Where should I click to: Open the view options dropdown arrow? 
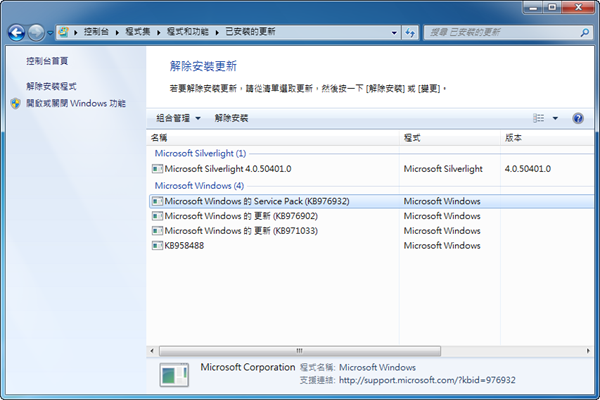pos(555,118)
